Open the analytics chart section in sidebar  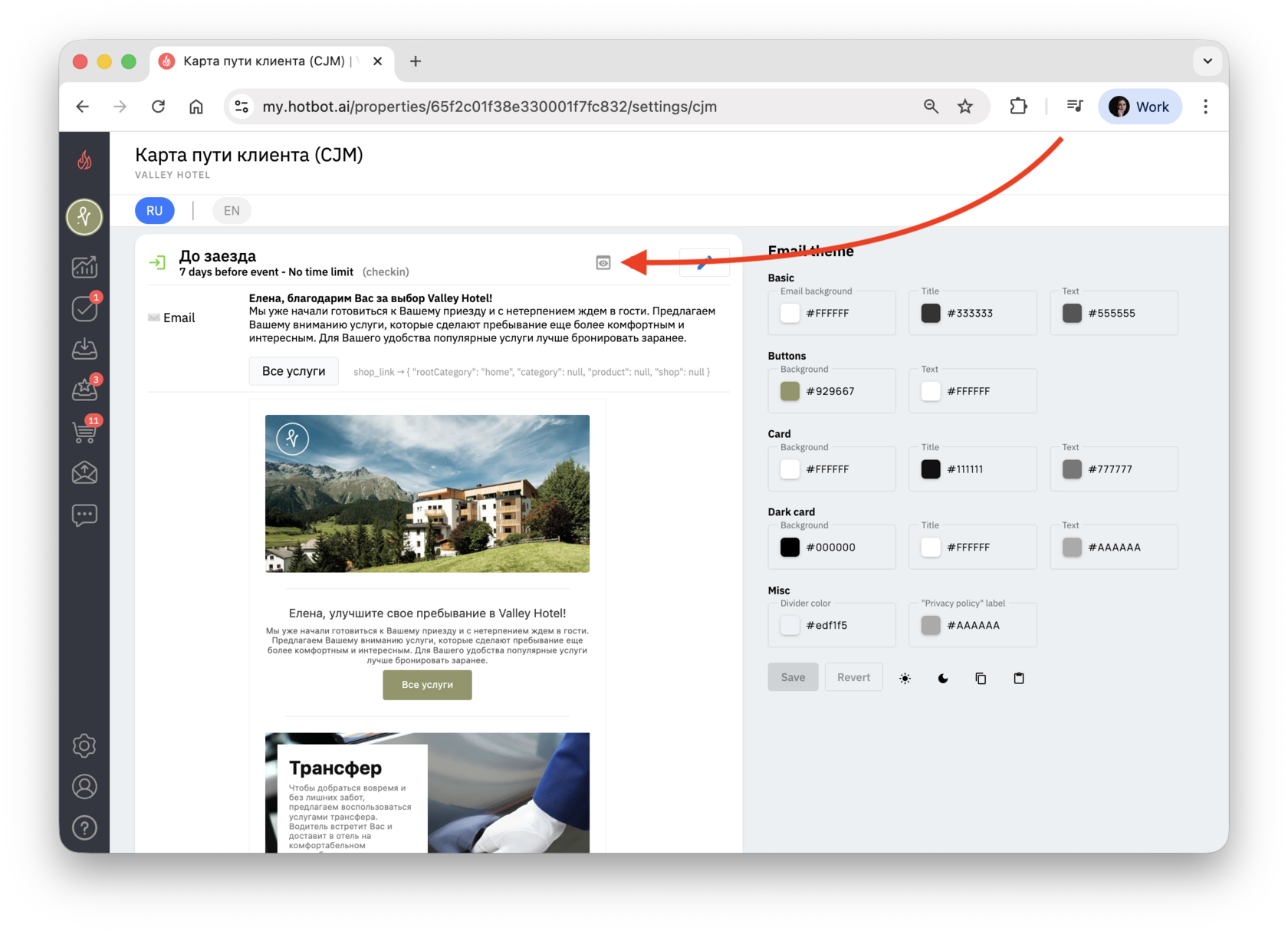tap(84, 267)
